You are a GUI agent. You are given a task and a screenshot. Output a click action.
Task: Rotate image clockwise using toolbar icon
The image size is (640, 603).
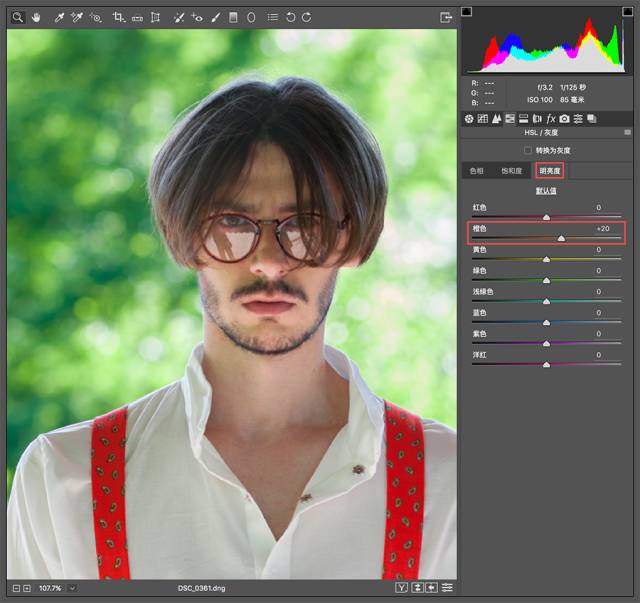(x=307, y=17)
